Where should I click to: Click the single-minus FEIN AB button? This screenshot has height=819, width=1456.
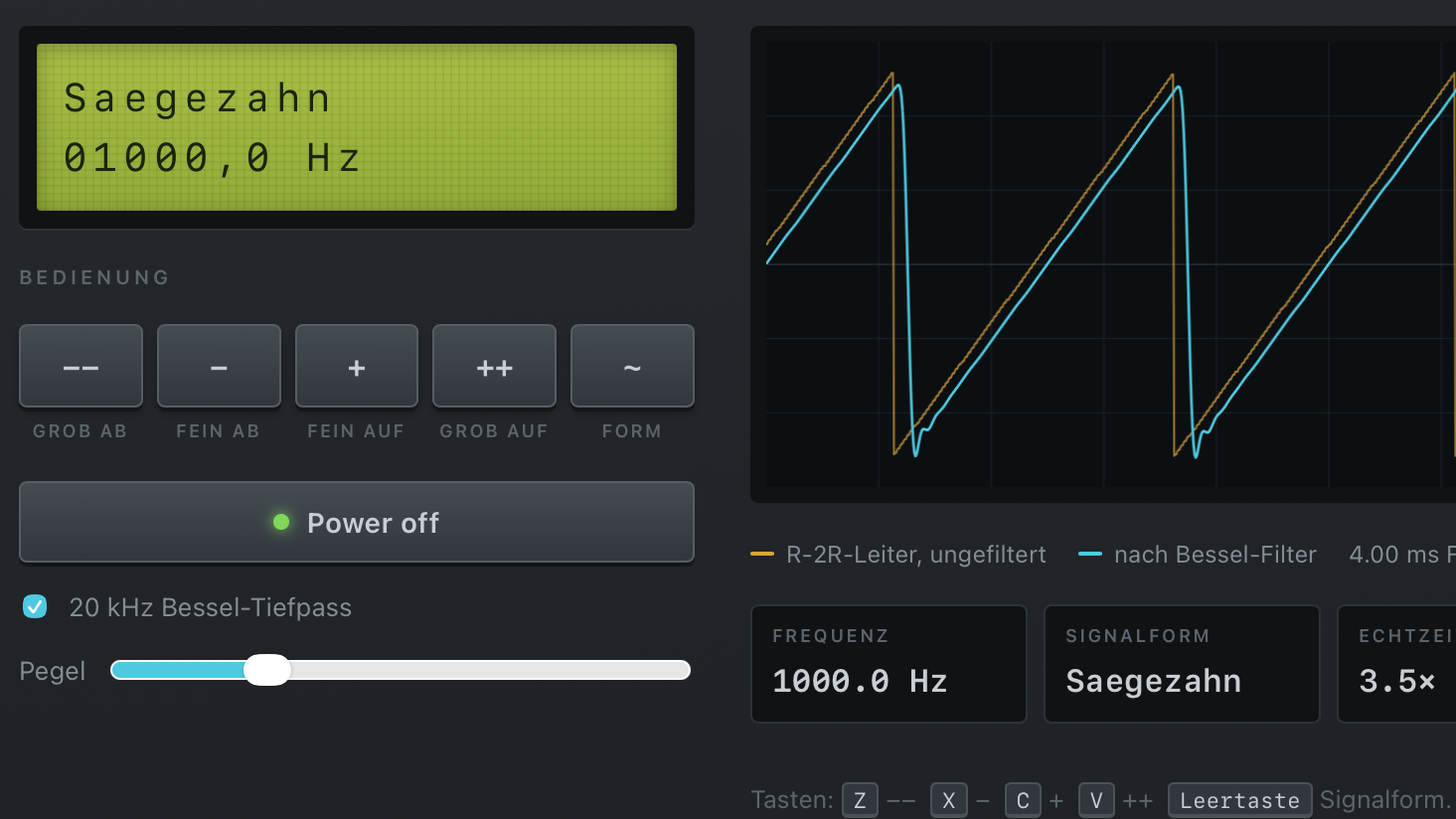click(219, 366)
